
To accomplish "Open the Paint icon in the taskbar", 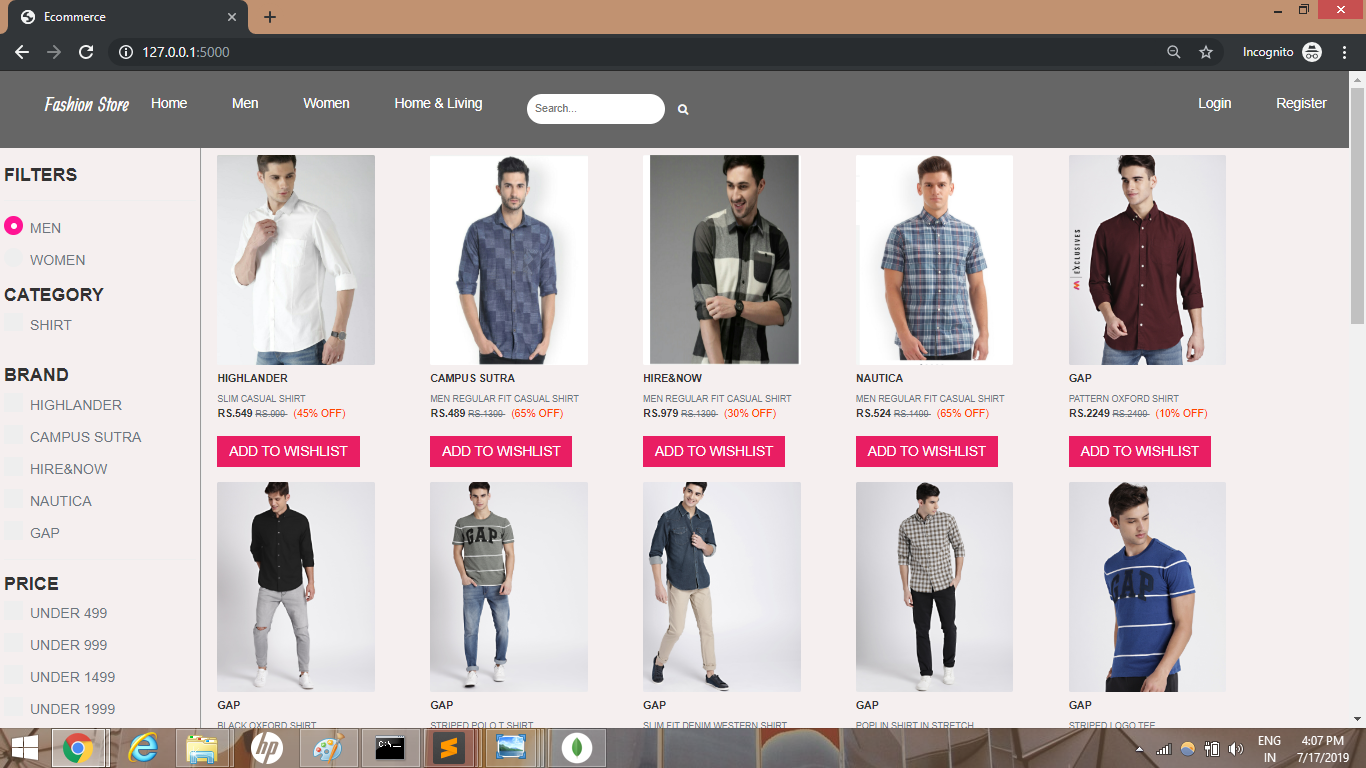I will click(x=328, y=748).
